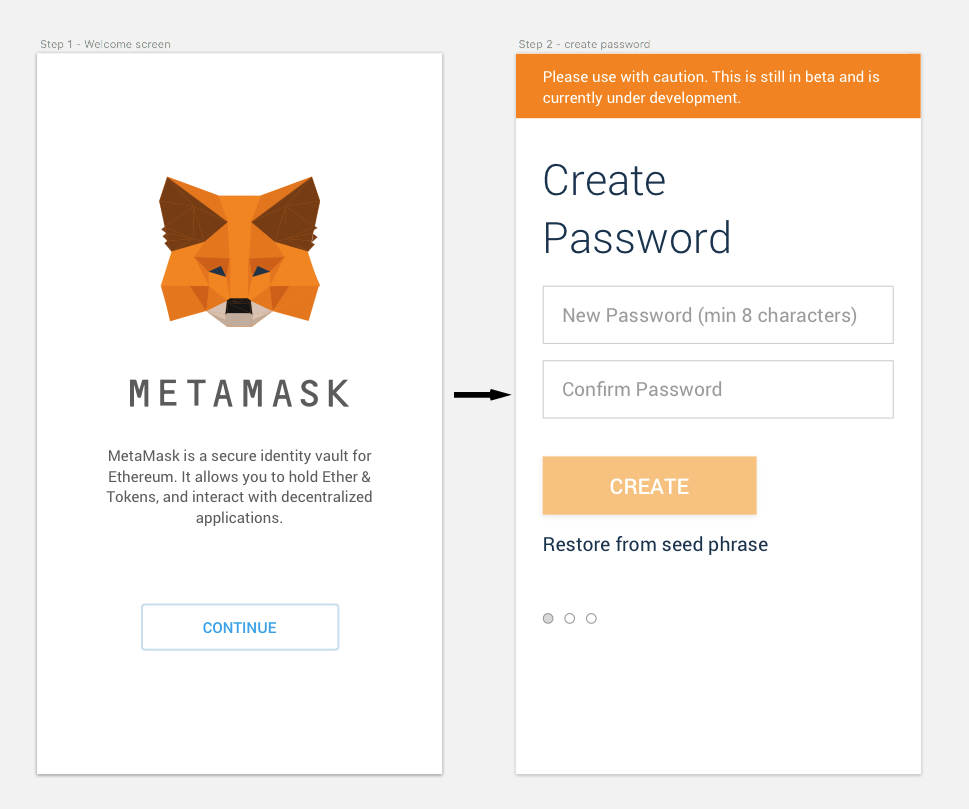
Task: Open Restore from seed phrase
Action: tap(655, 544)
